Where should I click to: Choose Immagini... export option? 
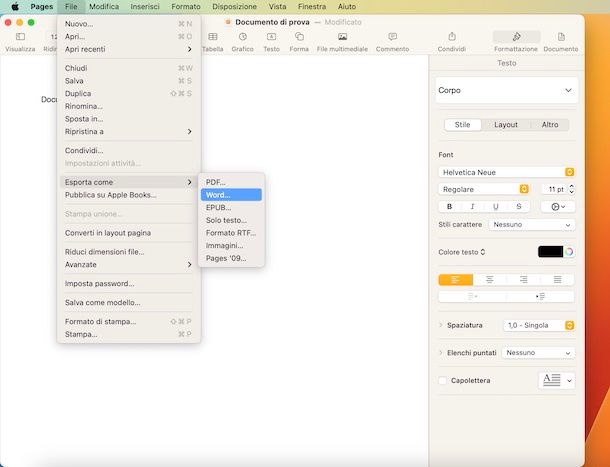[231, 246]
